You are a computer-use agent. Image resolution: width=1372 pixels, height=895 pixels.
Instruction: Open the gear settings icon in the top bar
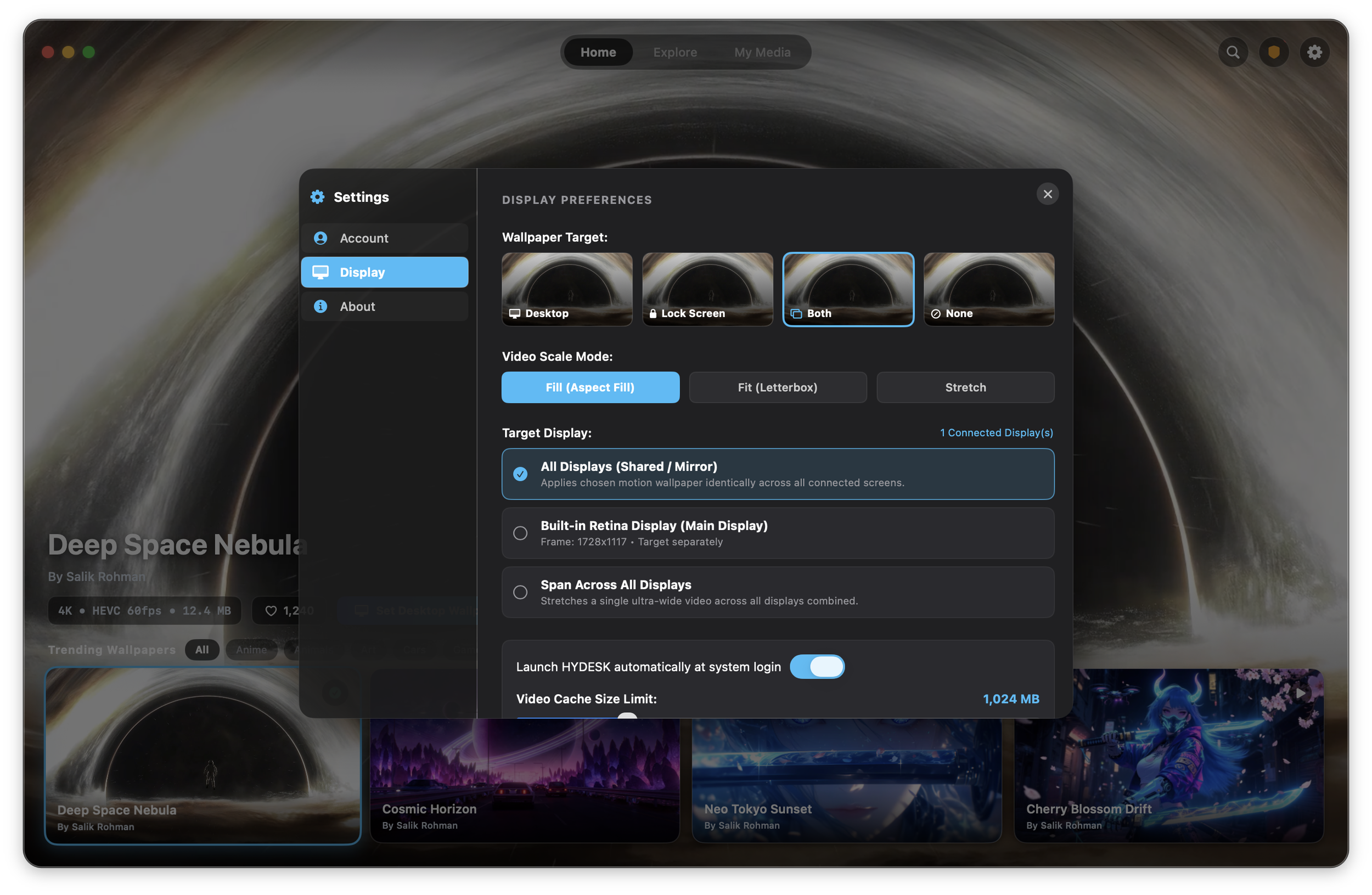click(x=1314, y=53)
